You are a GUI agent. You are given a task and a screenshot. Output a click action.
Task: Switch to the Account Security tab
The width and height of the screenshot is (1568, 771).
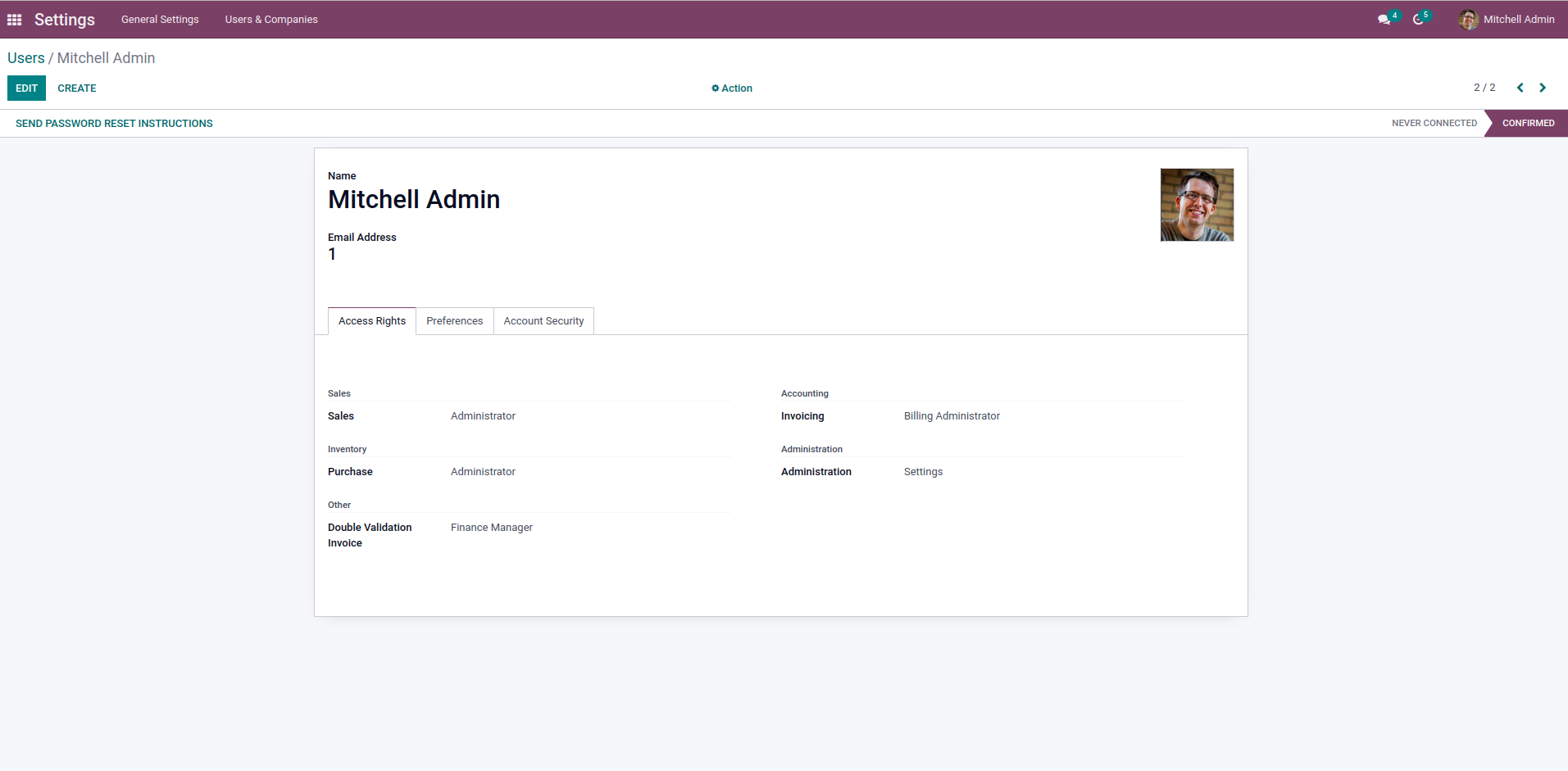[x=543, y=321]
